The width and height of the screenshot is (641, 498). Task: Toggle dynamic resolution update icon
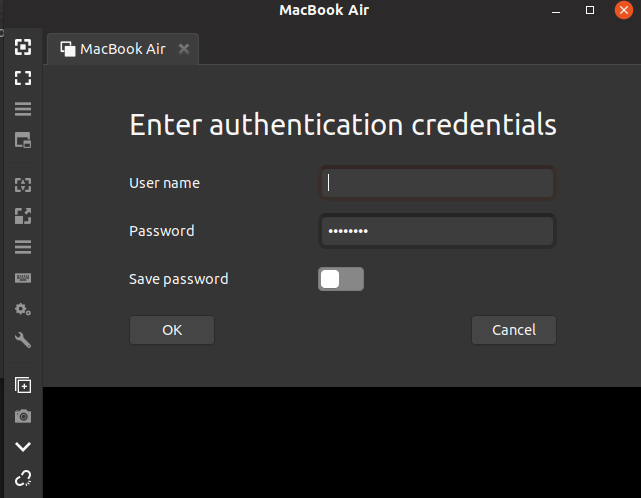pyautogui.click(x=23, y=140)
